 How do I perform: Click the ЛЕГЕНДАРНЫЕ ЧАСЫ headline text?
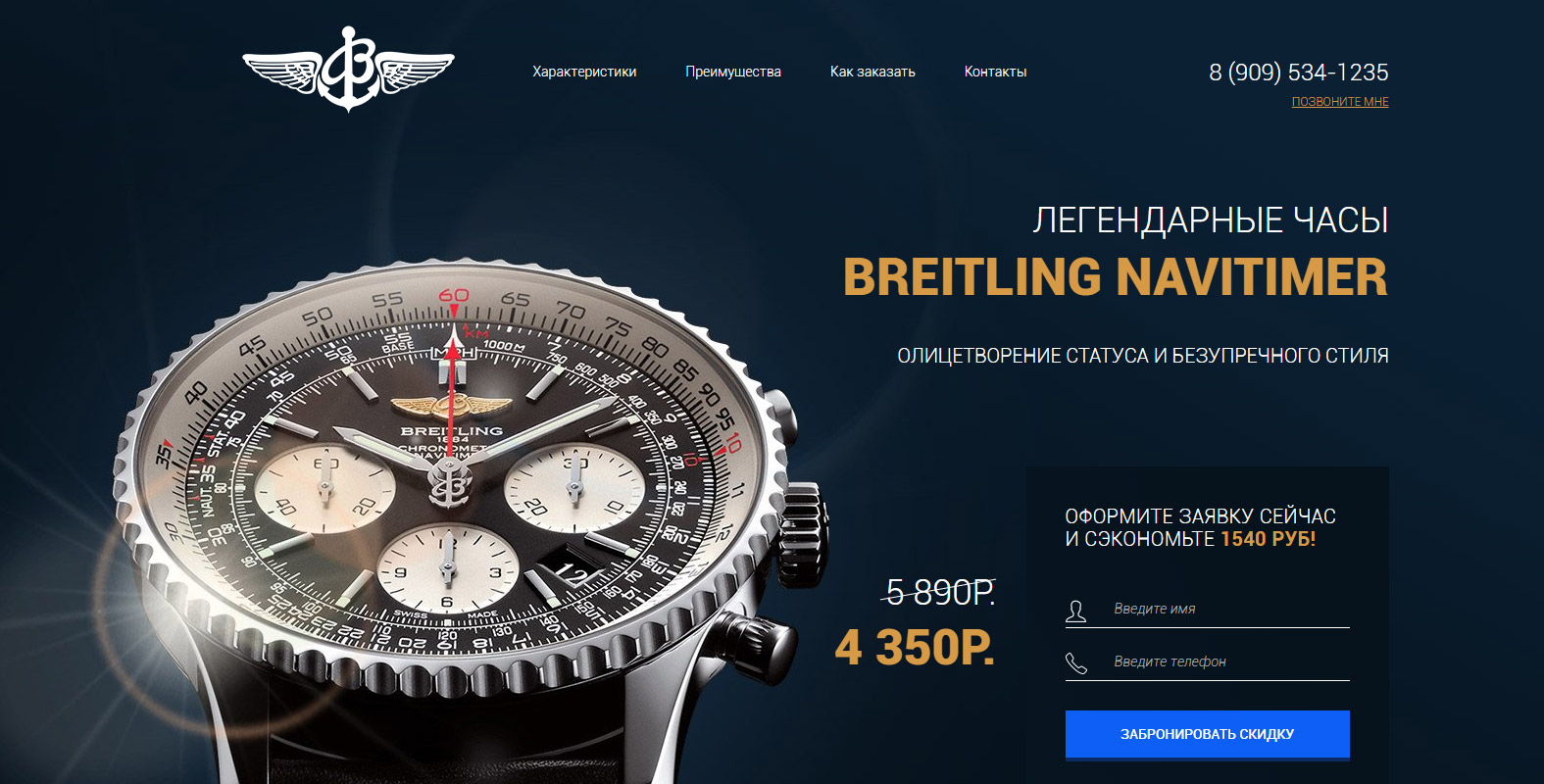(x=1211, y=220)
